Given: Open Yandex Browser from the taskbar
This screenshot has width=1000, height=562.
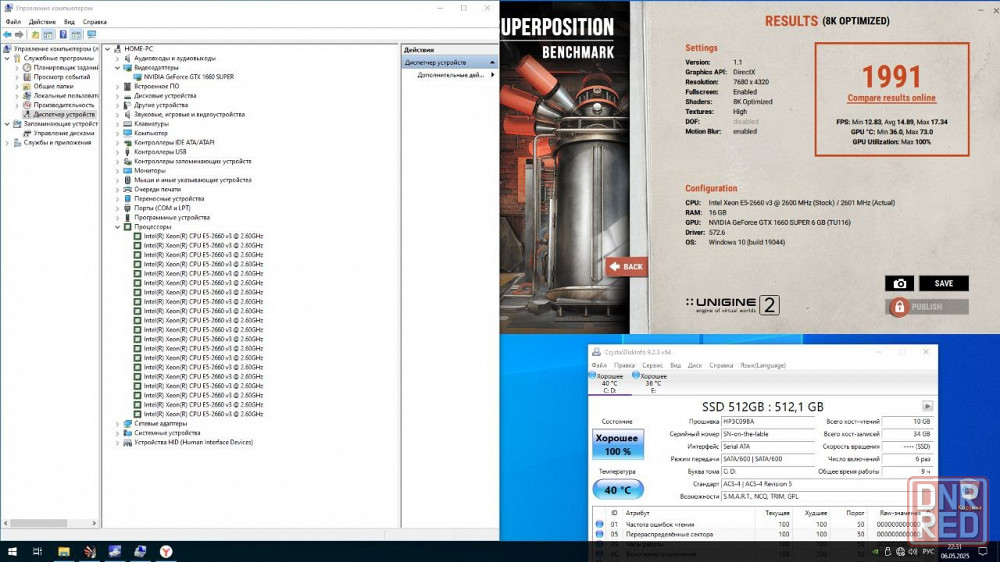Looking at the screenshot, I should 166,551.
